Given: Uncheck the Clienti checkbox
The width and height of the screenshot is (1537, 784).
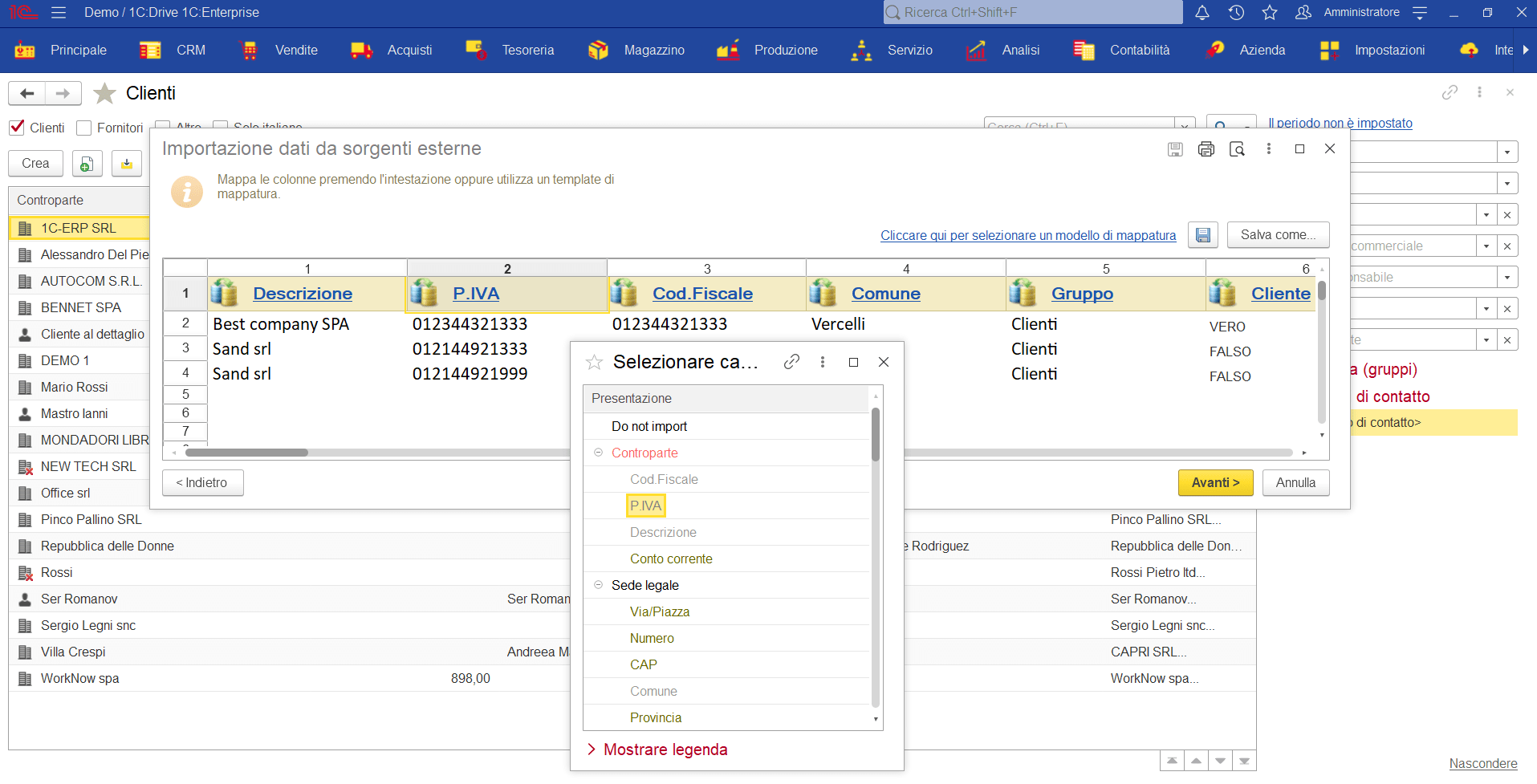Looking at the screenshot, I should tap(17, 128).
